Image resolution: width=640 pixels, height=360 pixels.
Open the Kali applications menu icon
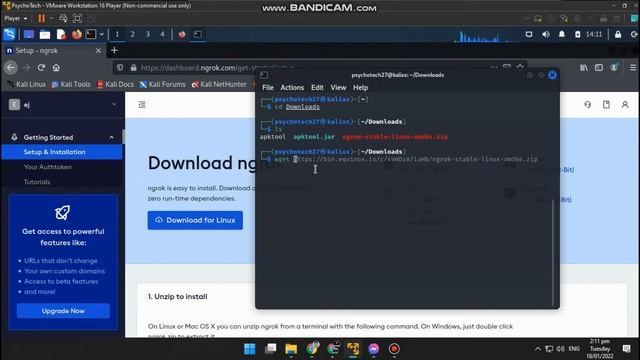(x=9, y=34)
